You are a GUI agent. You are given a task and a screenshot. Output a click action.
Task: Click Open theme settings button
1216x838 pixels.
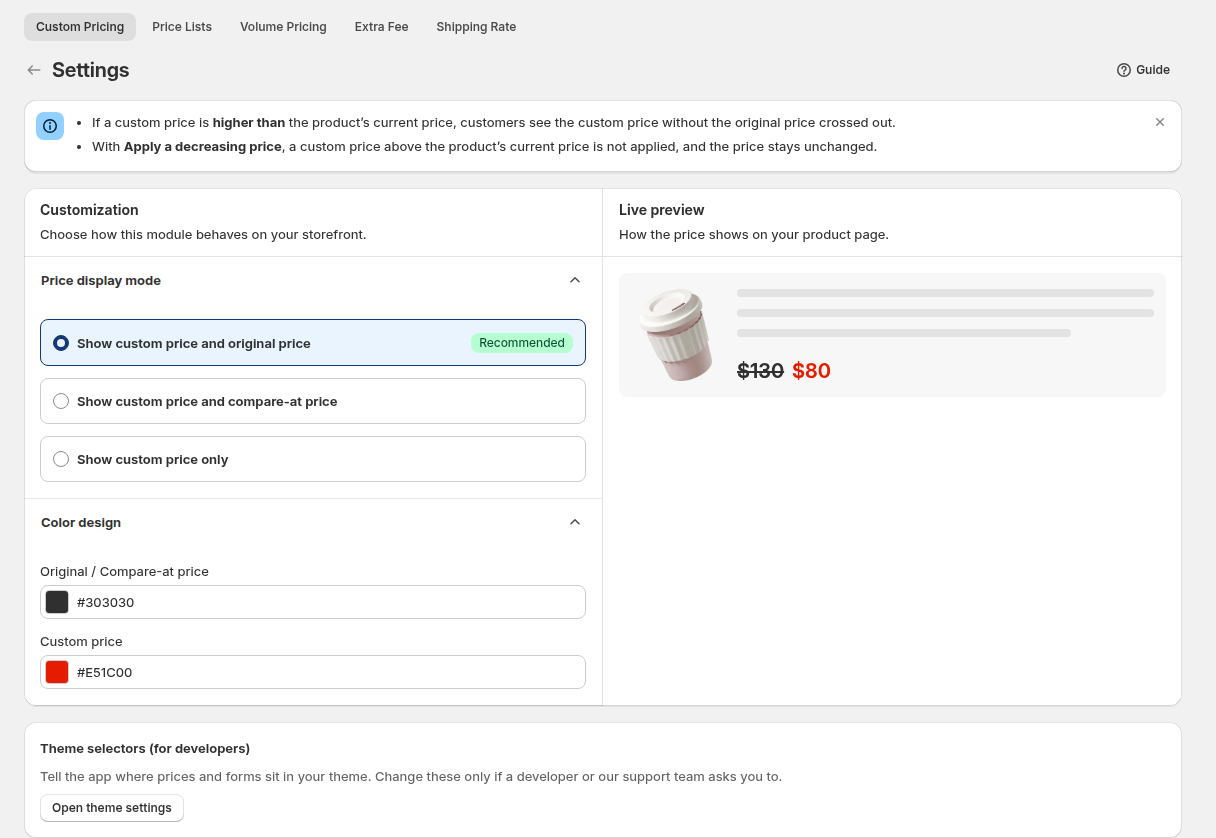coord(112,808)
